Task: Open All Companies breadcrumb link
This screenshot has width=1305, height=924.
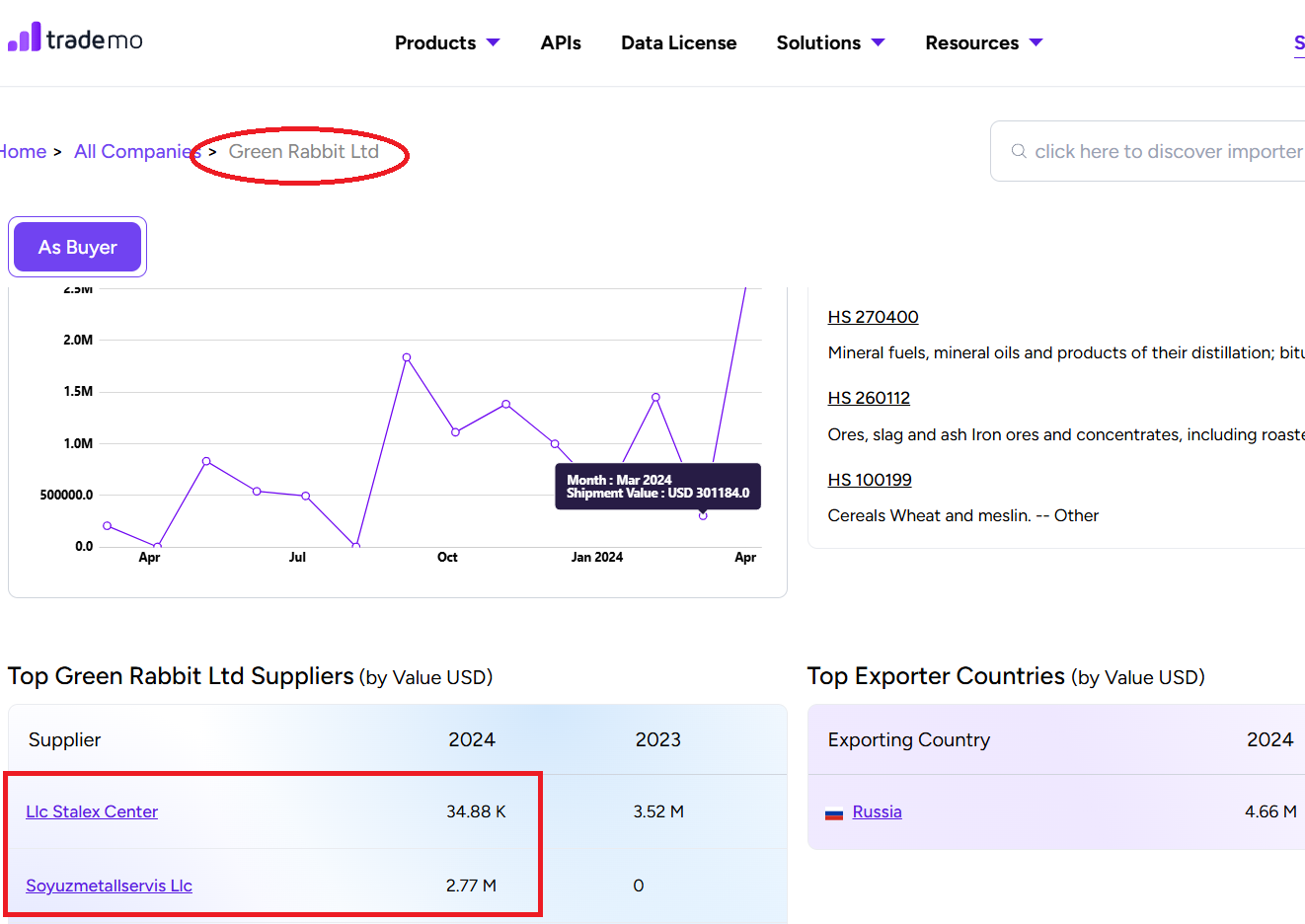Action: point(137,151)
